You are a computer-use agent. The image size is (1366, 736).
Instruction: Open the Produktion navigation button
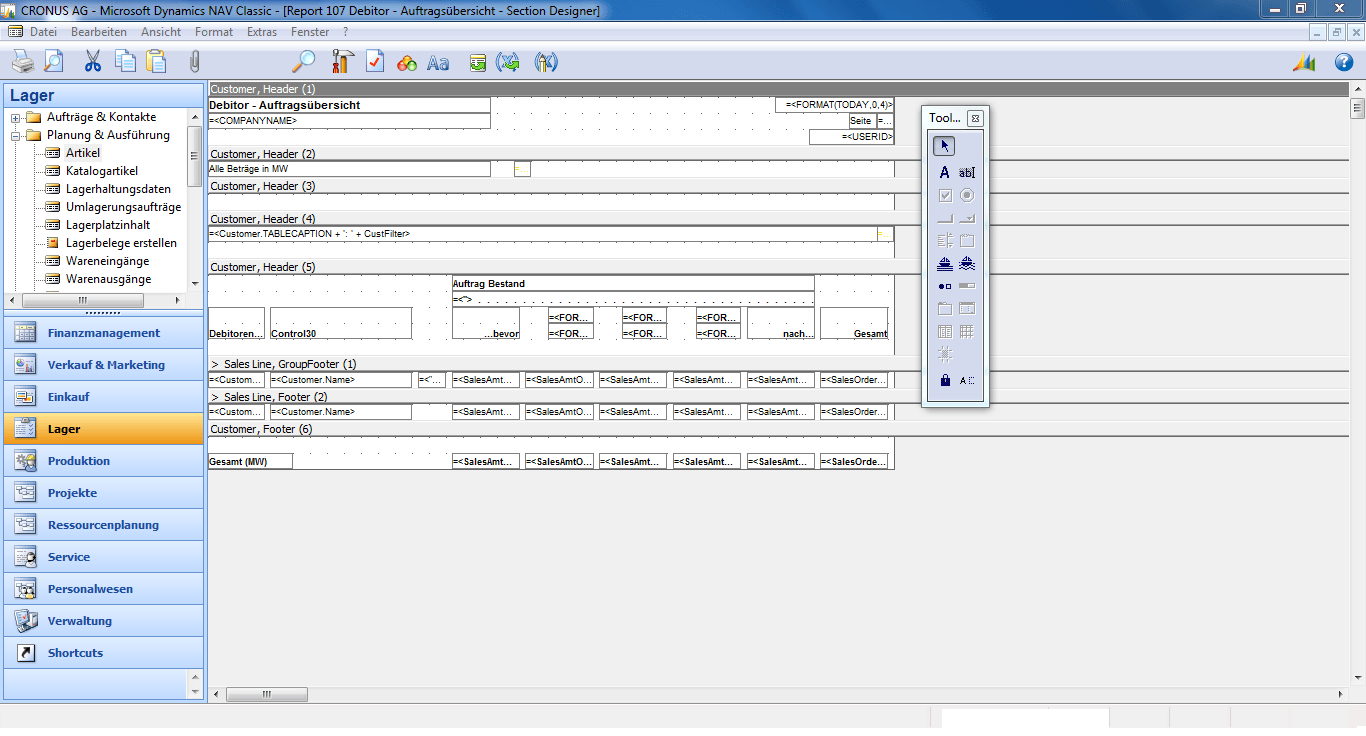click(x=104, y=461)
